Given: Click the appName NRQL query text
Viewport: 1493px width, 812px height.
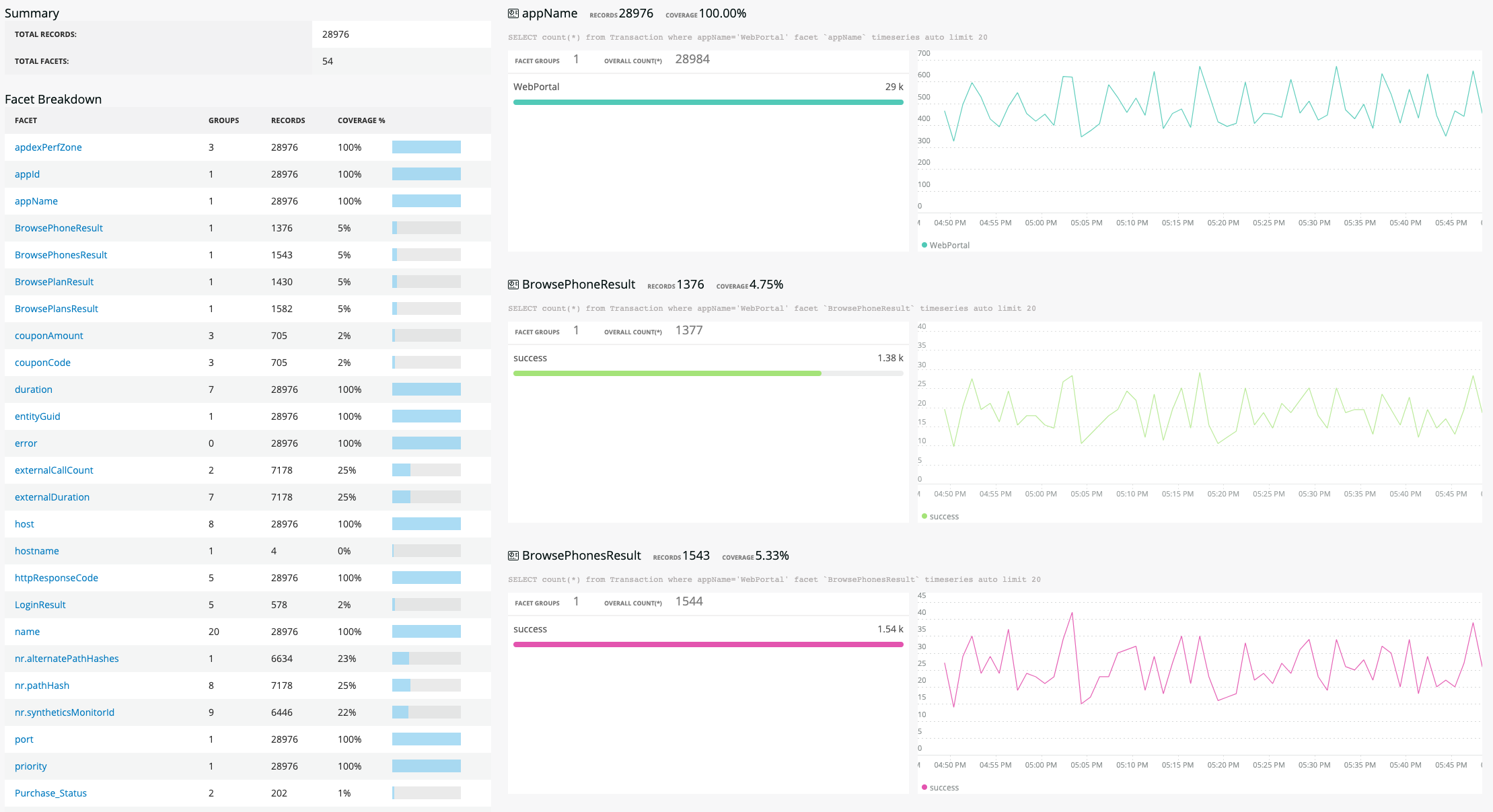Looking at the screenshot, I should pos(748,38).
